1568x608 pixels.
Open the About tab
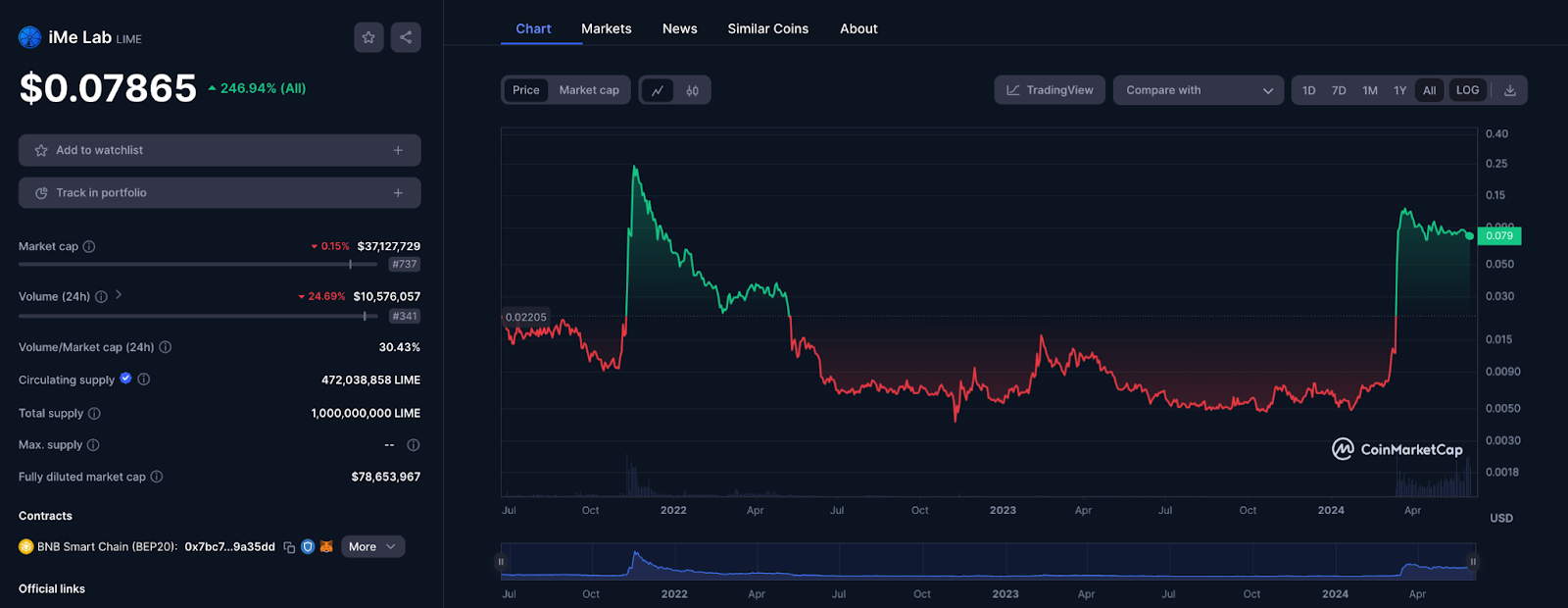[858, 28]
